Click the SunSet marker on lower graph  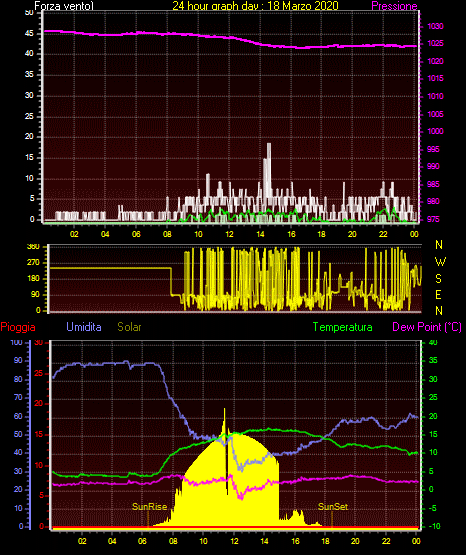click(333, 507)
